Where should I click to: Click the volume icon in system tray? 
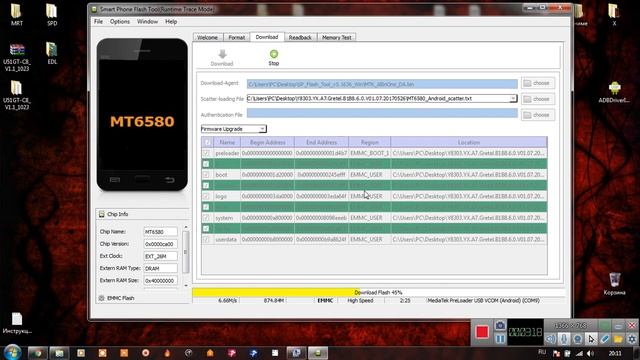pyautogui.click(x=590, y=353)
